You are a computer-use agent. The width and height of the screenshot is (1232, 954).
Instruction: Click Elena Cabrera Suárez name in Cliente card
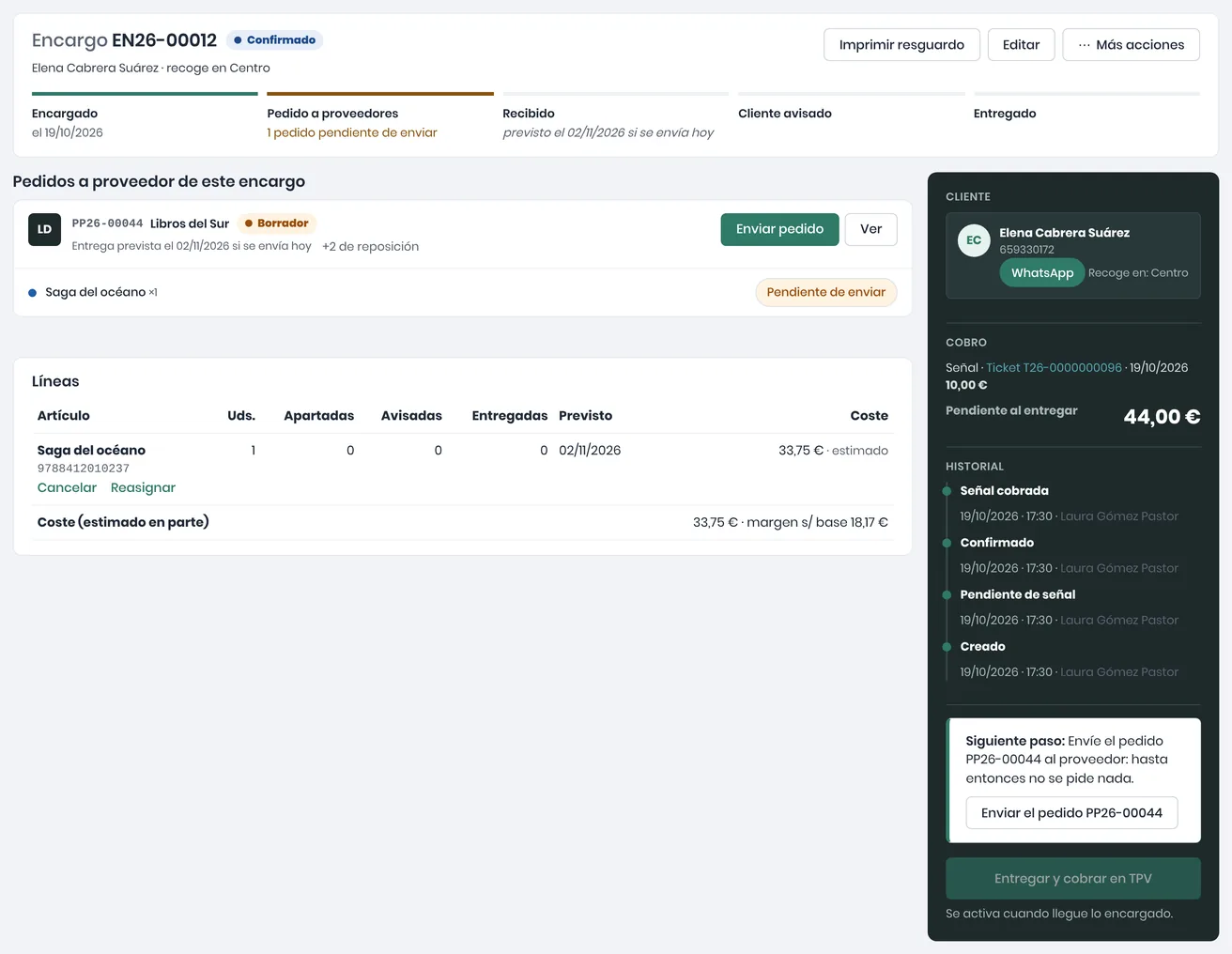pos(1064,233)
